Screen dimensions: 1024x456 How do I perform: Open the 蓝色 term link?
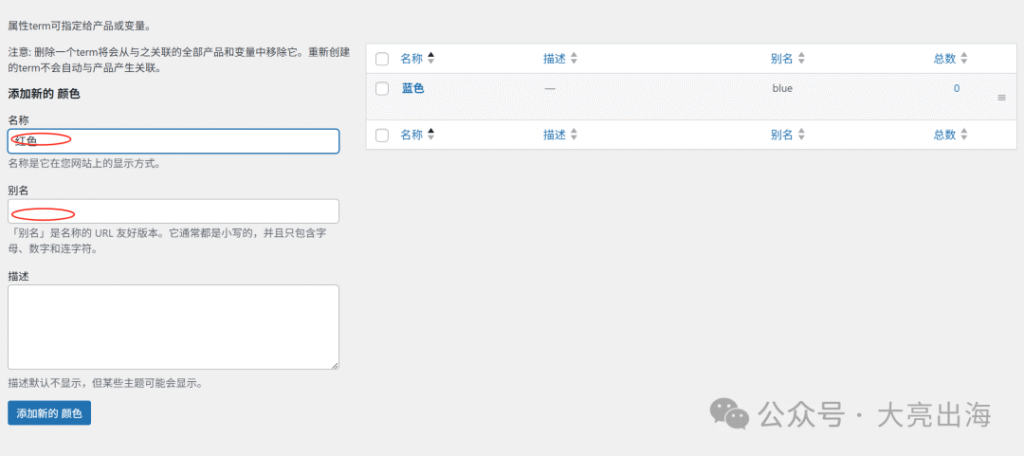tap(413, 88)
